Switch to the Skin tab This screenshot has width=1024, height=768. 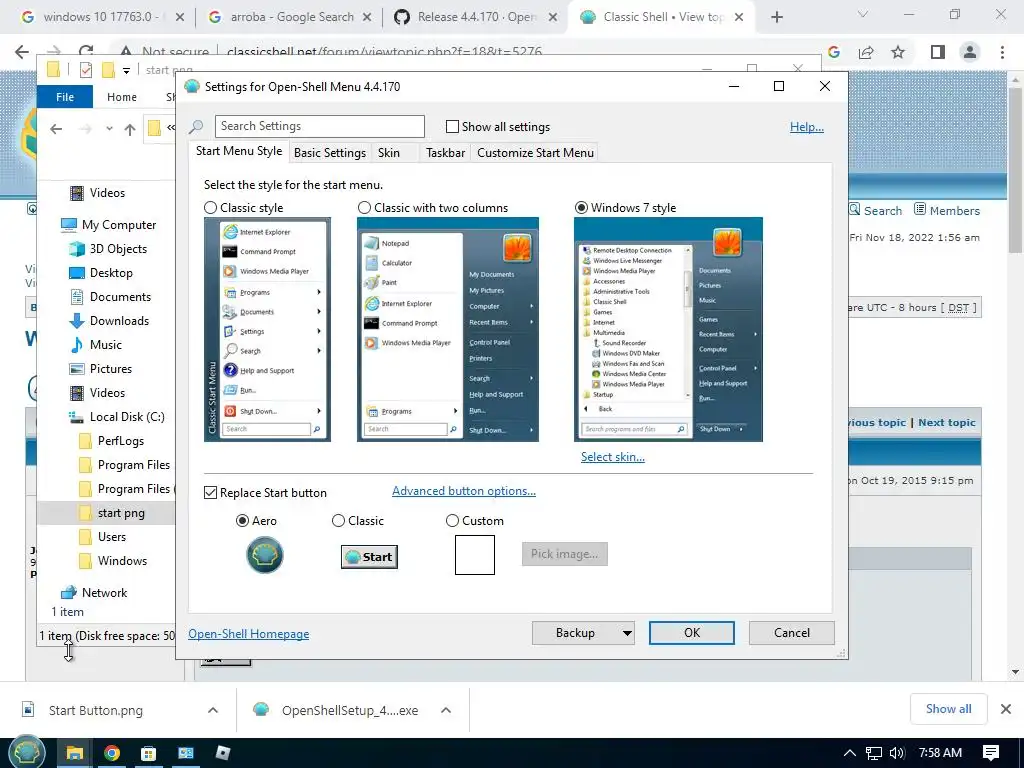pos(389,153)
